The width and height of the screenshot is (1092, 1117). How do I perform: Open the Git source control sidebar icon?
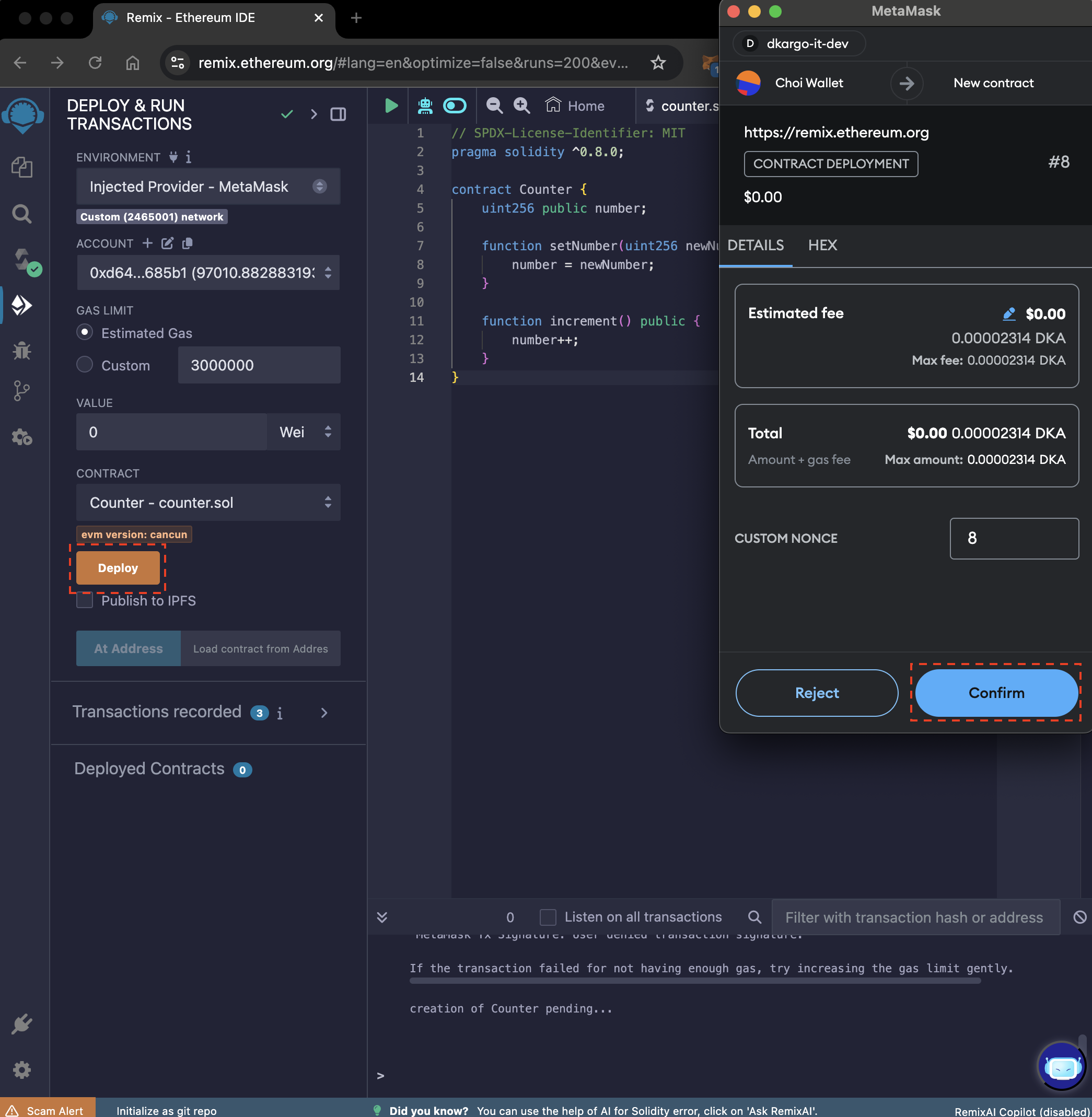22,392
